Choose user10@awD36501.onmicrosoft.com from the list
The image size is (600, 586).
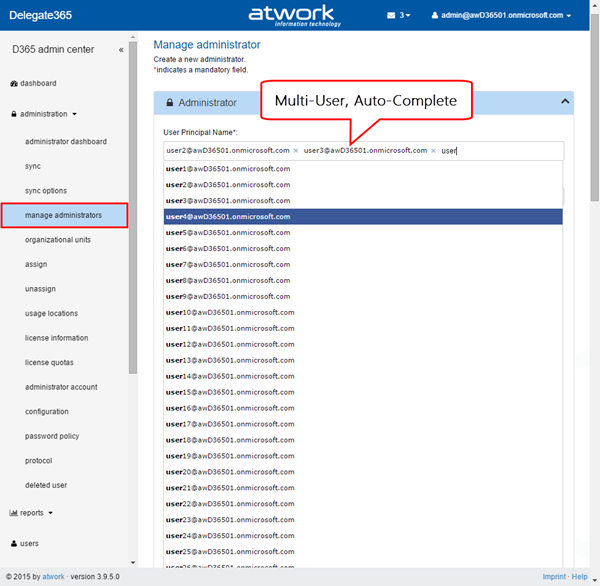coord(231,312)
